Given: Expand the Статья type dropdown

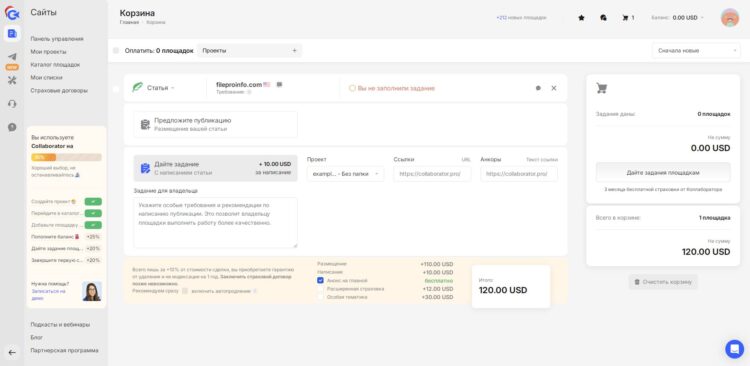Looking at the screenshot, I should [161, 88].
